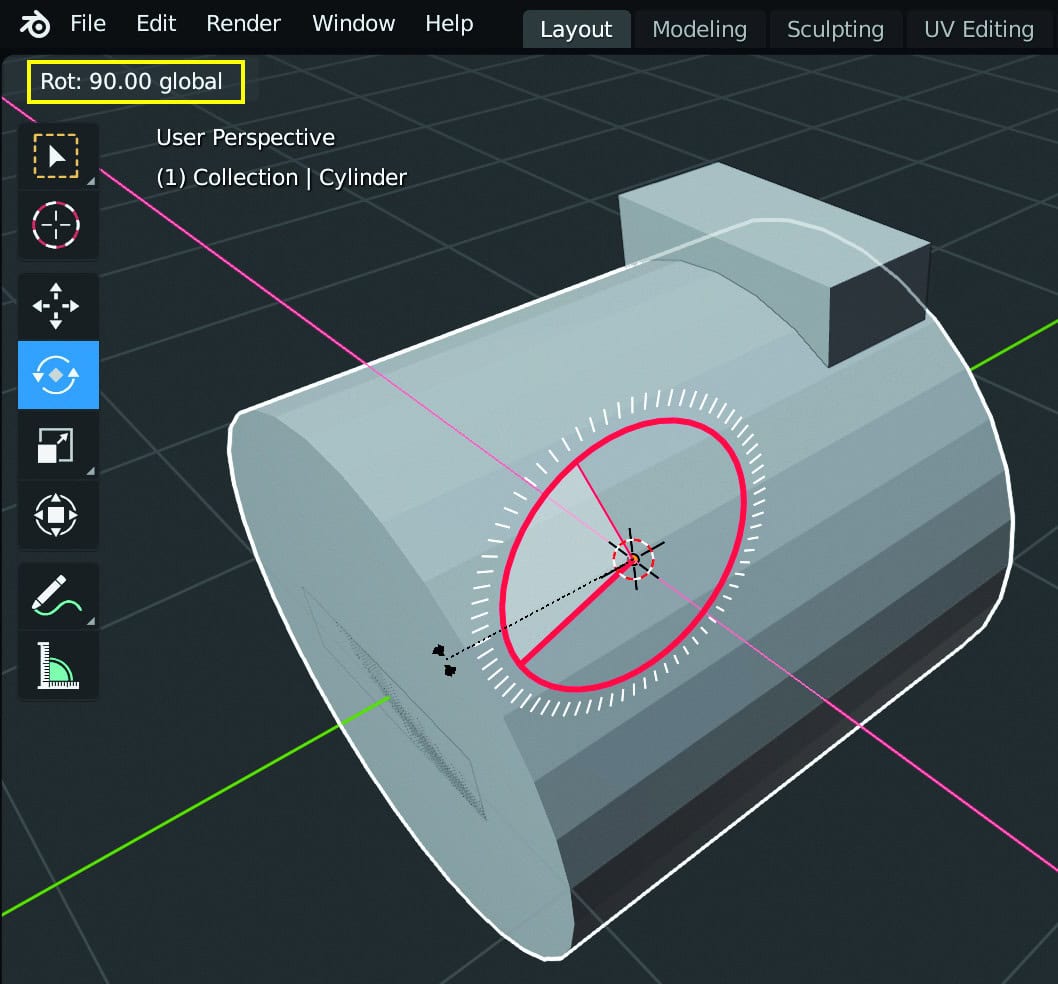Open the Render menu
The width and height of the screenshot is (1058, 984).
243,24
